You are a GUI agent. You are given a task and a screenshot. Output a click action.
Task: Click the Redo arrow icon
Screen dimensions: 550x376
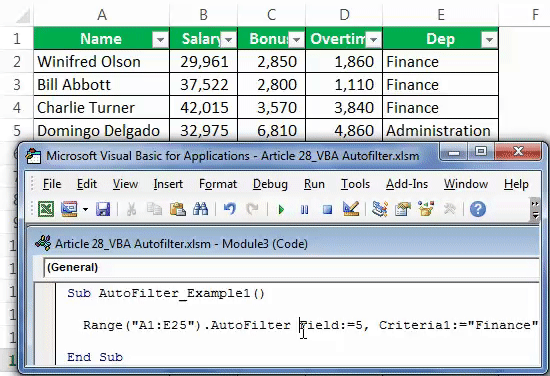[252, 209]
